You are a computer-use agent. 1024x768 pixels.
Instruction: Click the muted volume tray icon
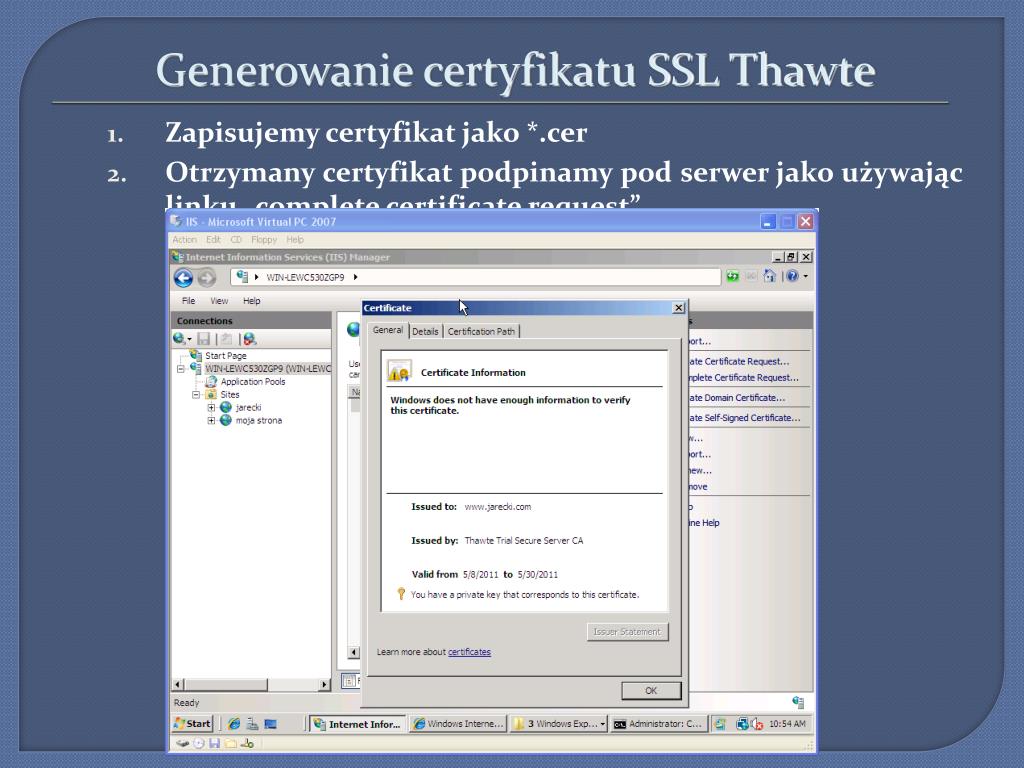click(x=757, y=724)
